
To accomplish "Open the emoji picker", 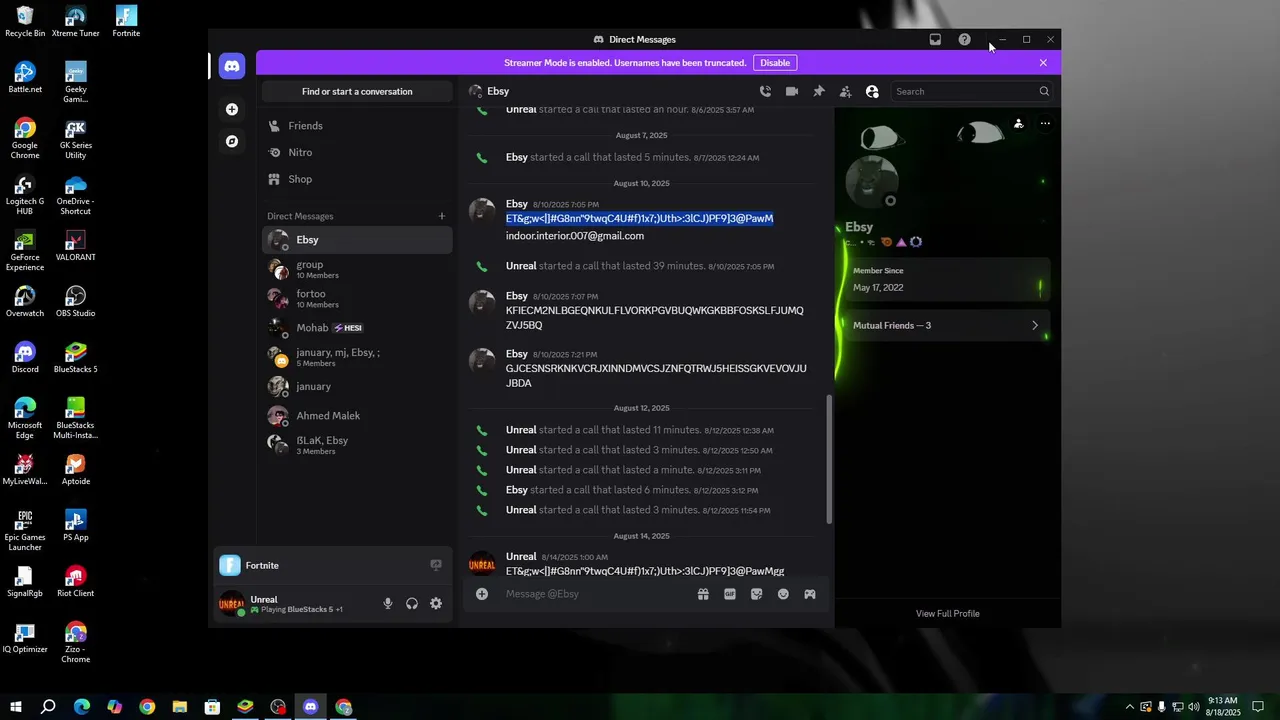I will 783,594.
